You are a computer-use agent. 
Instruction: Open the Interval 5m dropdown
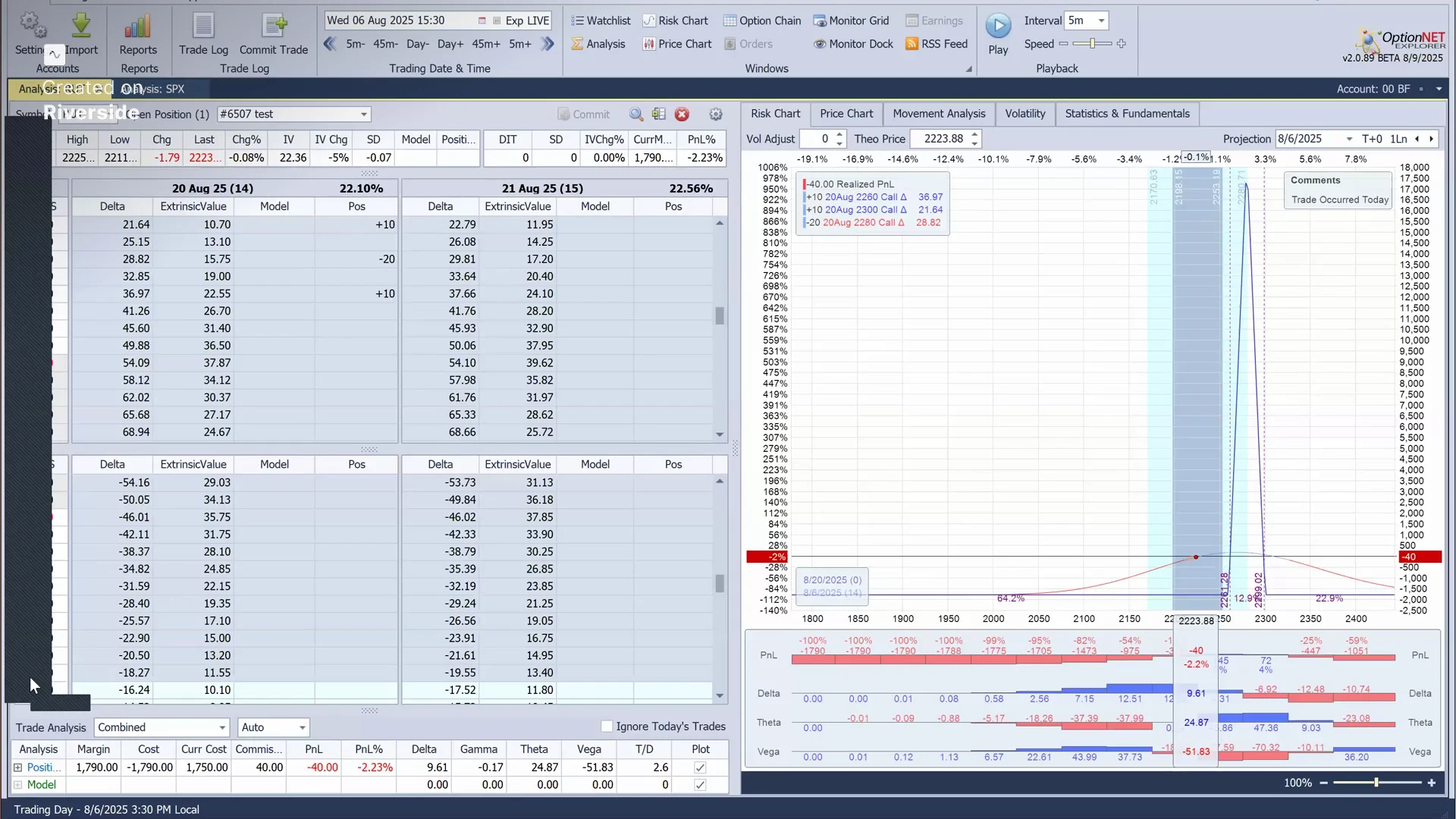(1101, 20)
